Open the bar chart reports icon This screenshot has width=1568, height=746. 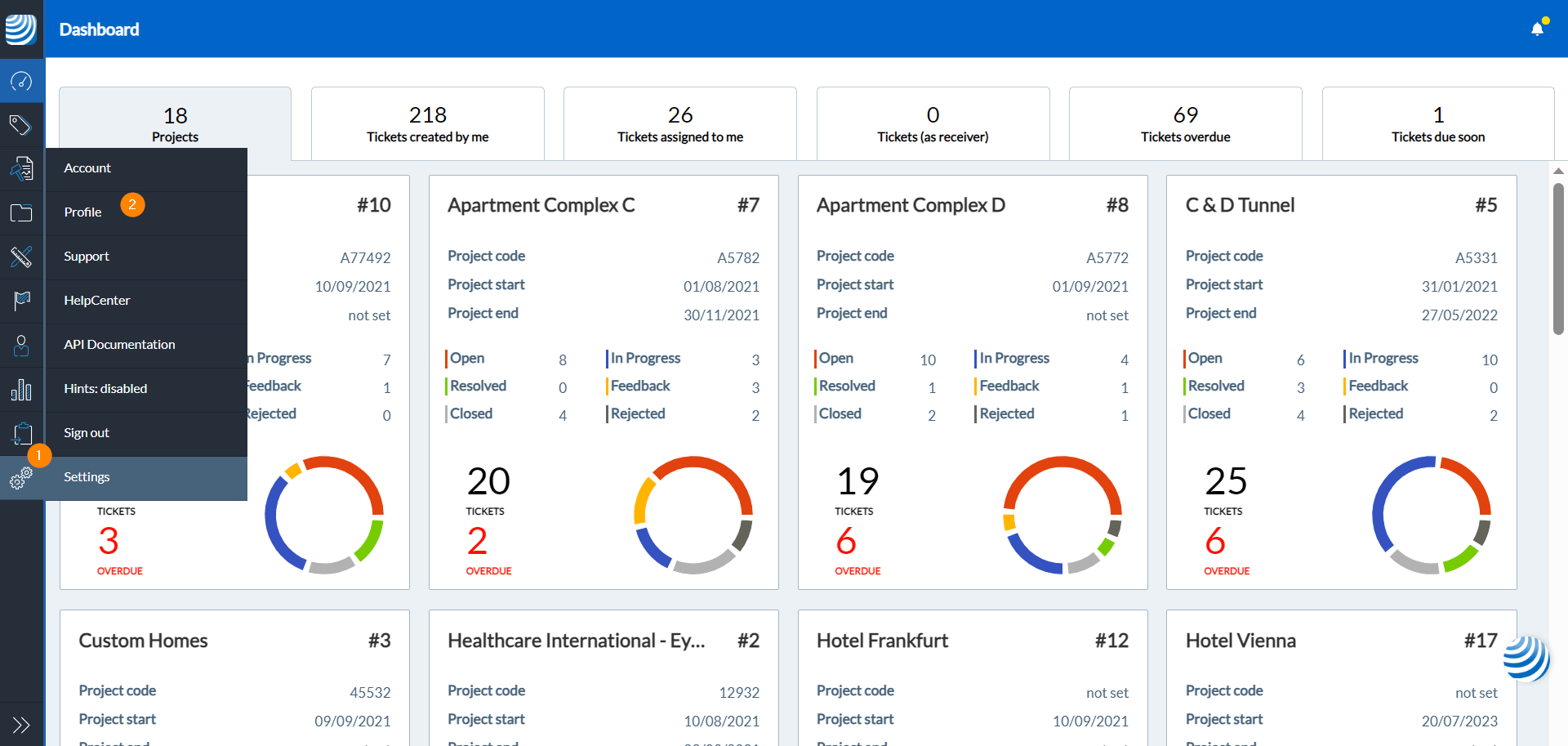click(x=21, y=390)
